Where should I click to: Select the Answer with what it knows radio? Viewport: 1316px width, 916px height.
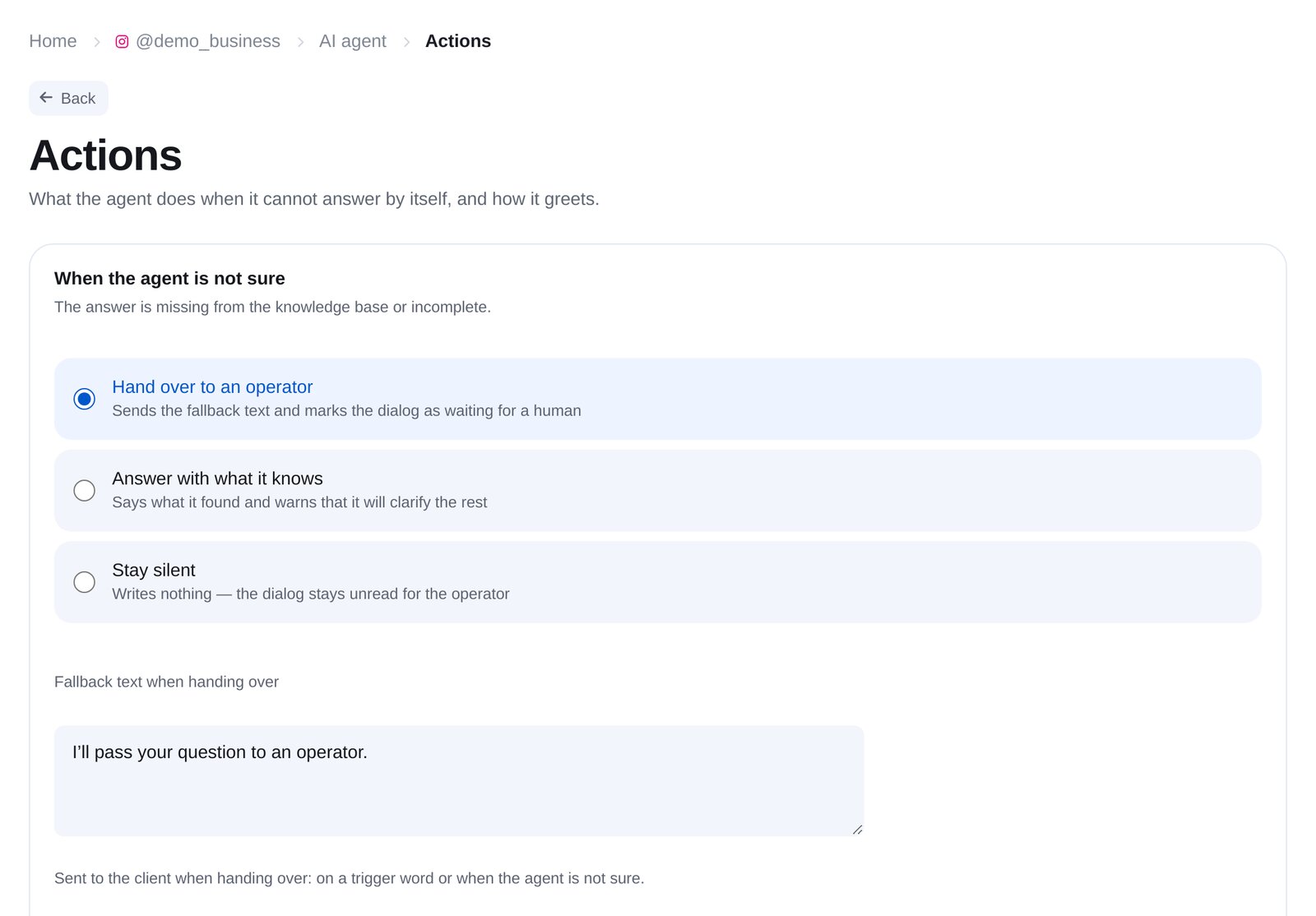coord(84,491)
